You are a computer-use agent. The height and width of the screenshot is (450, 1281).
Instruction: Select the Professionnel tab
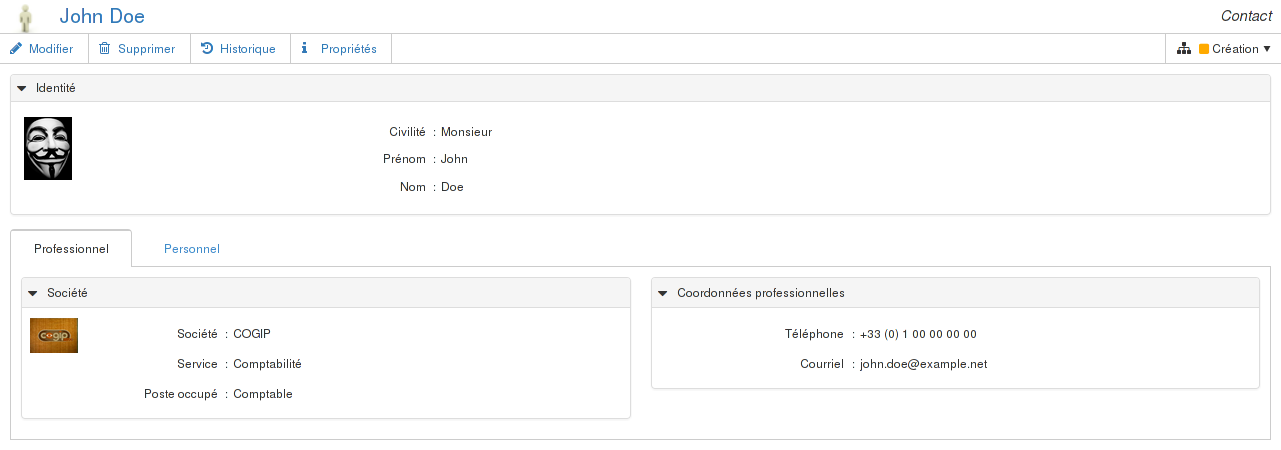pyautogui.click(x=71, y=249)
